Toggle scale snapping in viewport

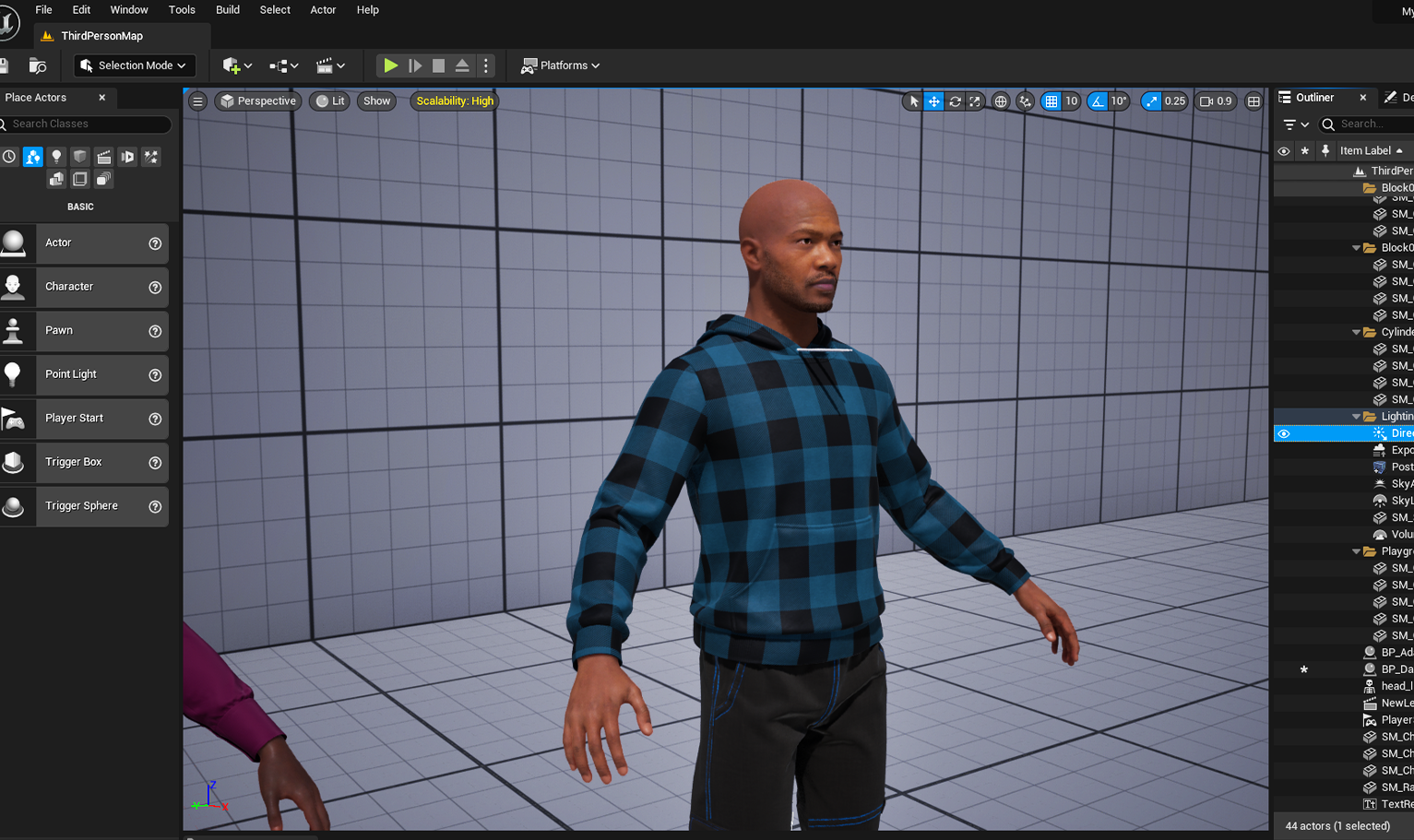[x=1151, y=101]
